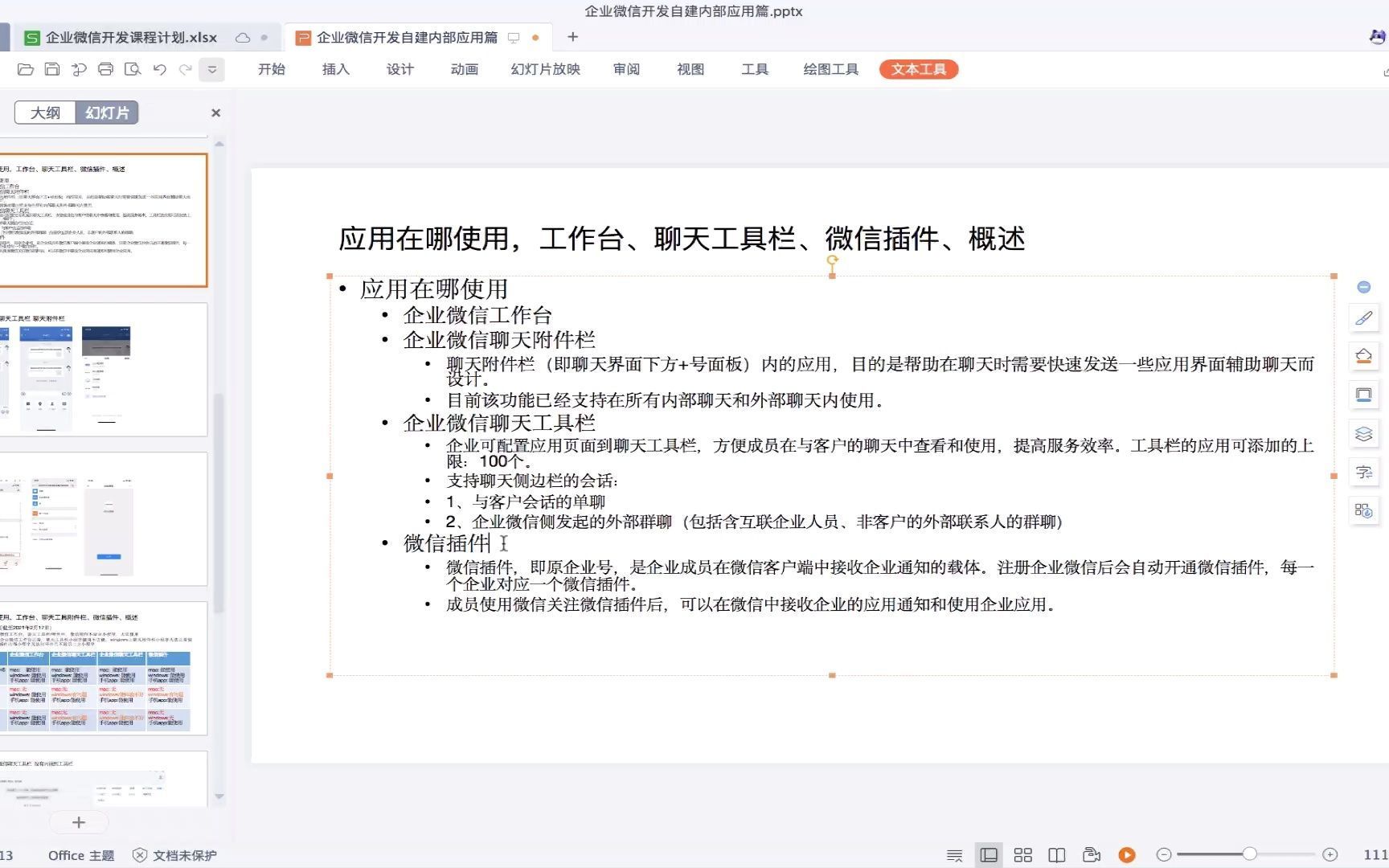This screenshot has height=868, width=1389.
Task: Click the thumbnail panel scroll up arrow
Action: pos(219,144)
